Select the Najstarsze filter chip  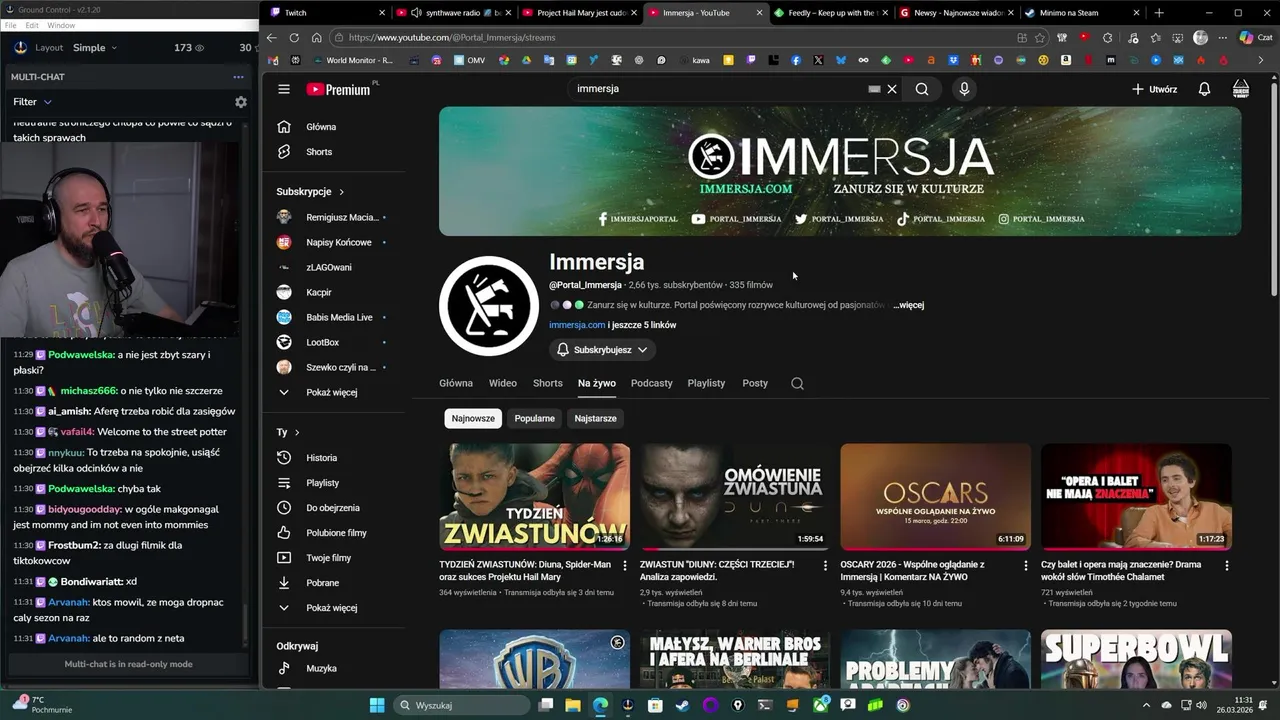595,418
